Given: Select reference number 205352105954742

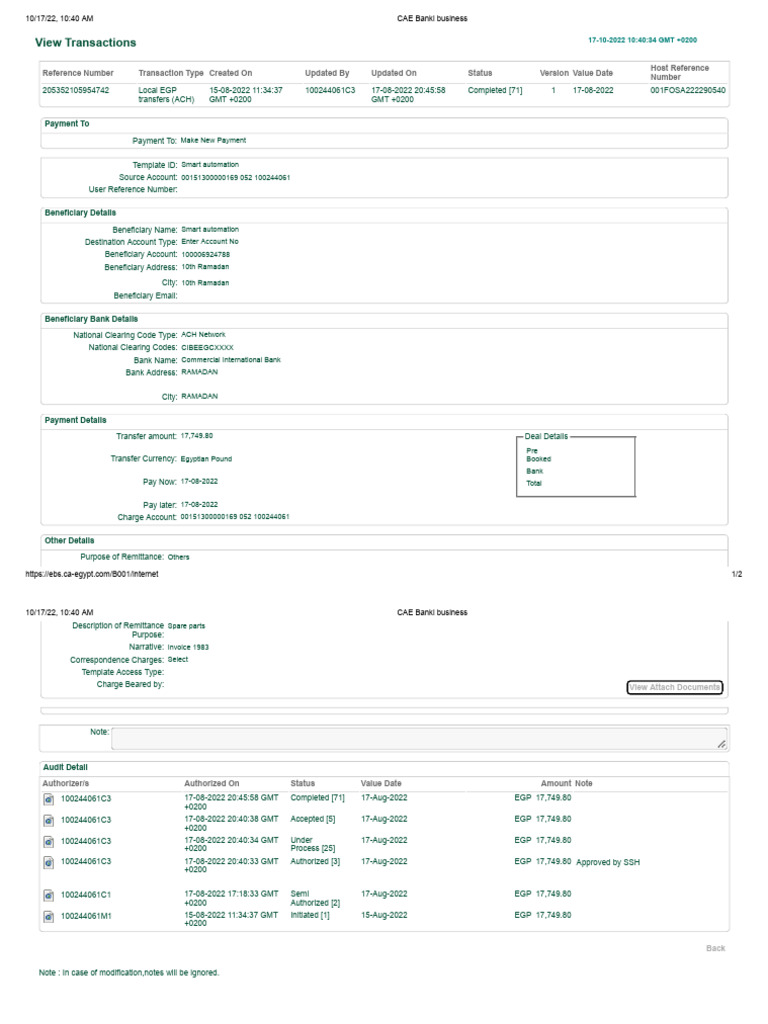Looking at the screenshot, I should (x=76, y=90).
